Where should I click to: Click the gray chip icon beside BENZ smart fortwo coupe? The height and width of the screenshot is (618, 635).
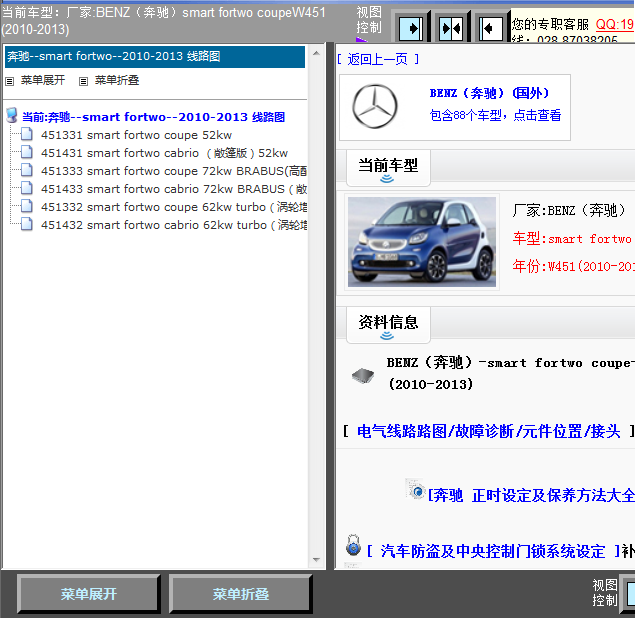tap(363, 376)
